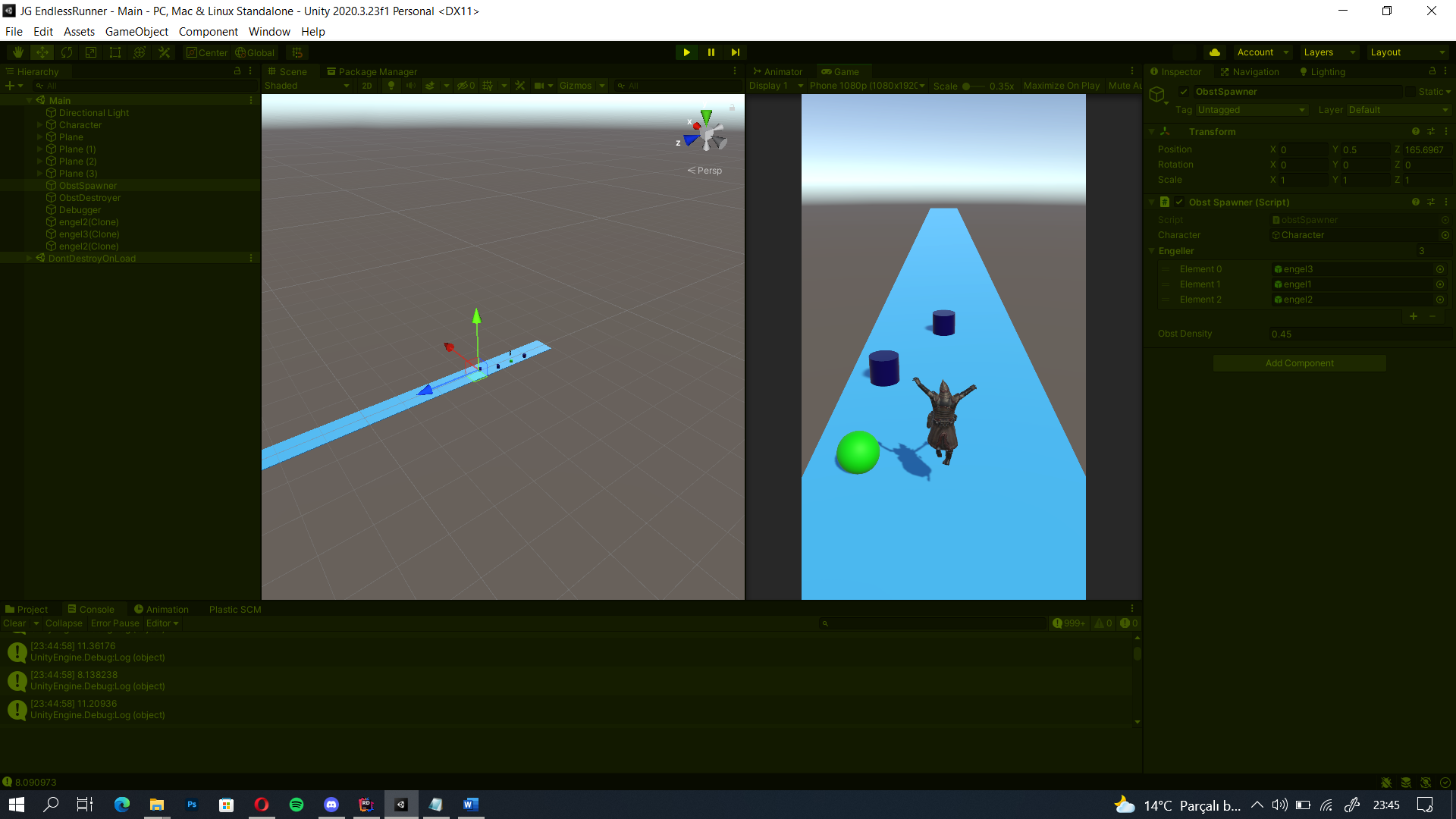This screenshot has width=1456, height=819.
Task: Select the Rotate tool
Action: [x=67, y=52]
